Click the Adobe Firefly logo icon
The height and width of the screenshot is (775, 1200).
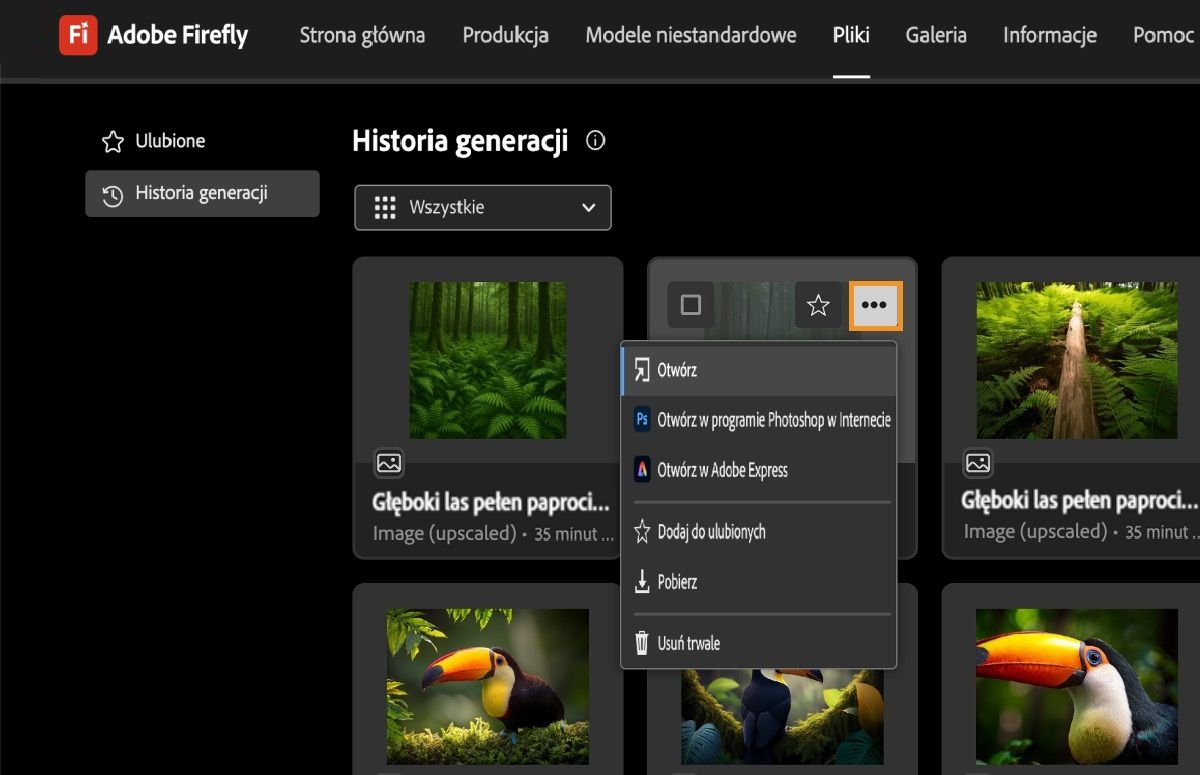tap(78, 35)
